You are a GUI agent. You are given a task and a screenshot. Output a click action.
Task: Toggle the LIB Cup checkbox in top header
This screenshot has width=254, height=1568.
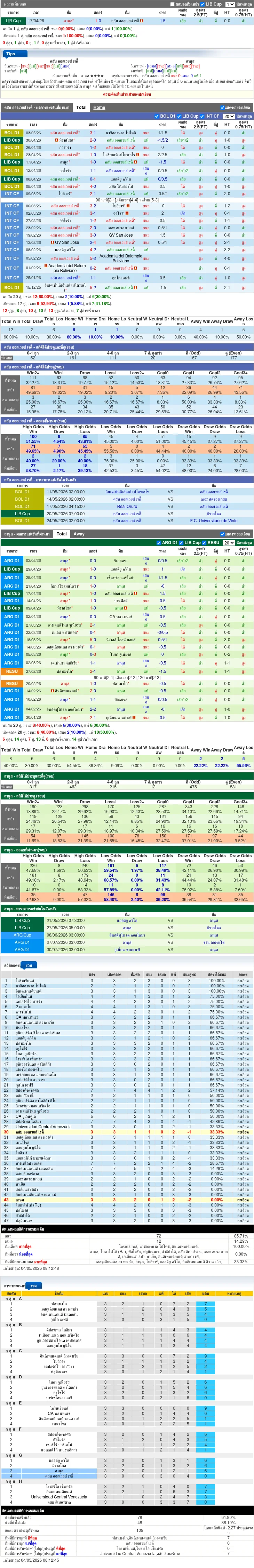coord(203,3)
